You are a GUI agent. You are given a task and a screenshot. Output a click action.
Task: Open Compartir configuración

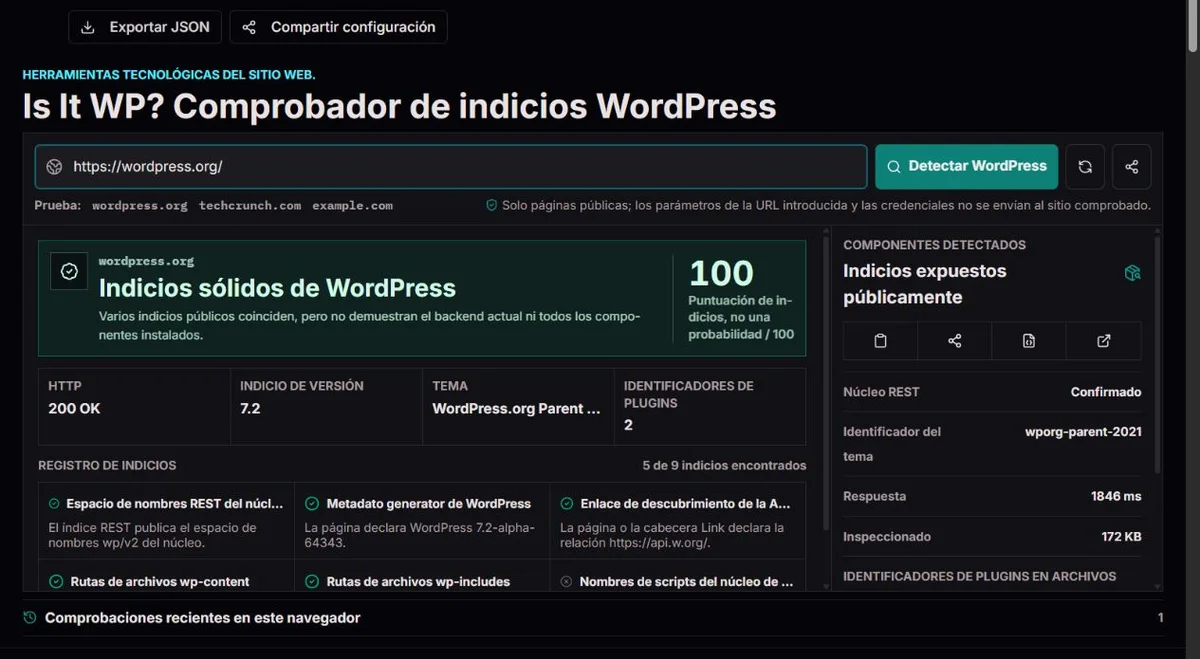(338, 27)
